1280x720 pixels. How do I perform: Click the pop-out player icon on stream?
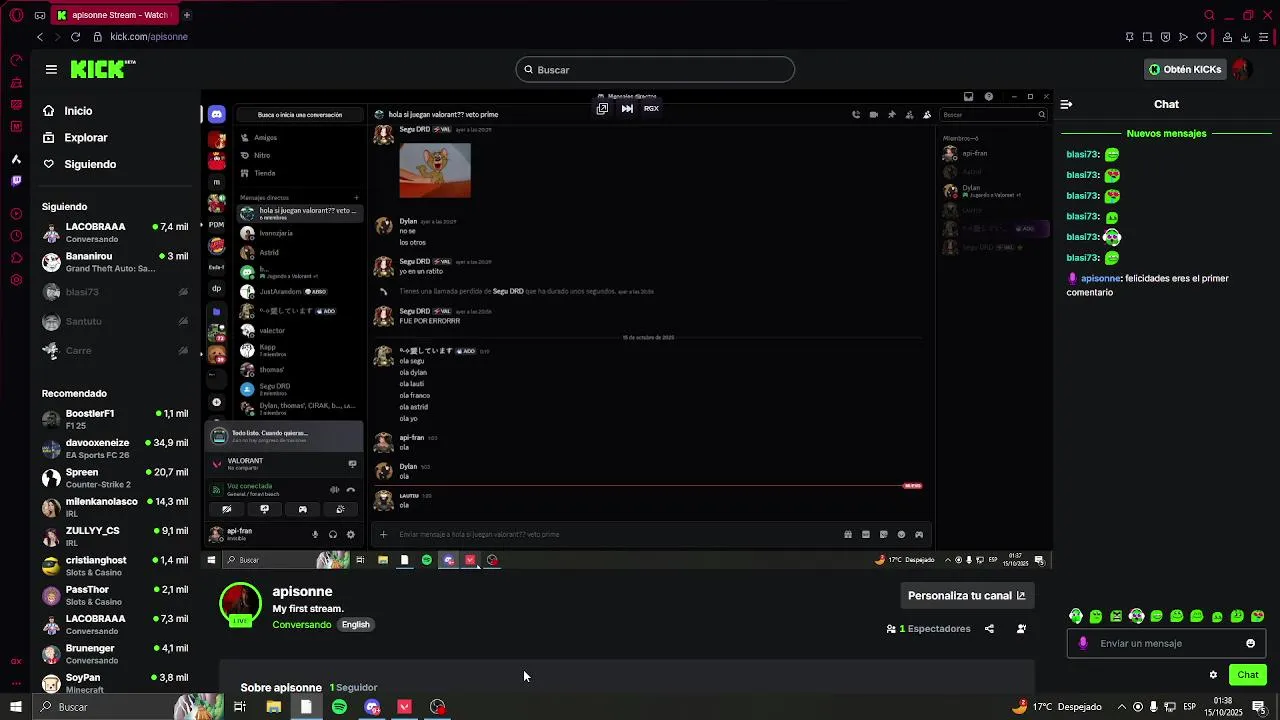click(x=602, y=108)
